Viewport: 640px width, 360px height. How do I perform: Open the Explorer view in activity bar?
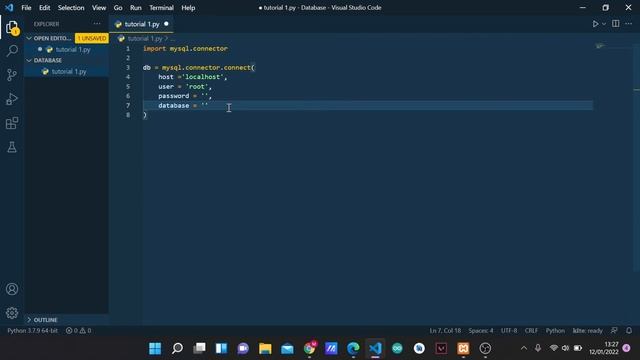pos(12,28)
